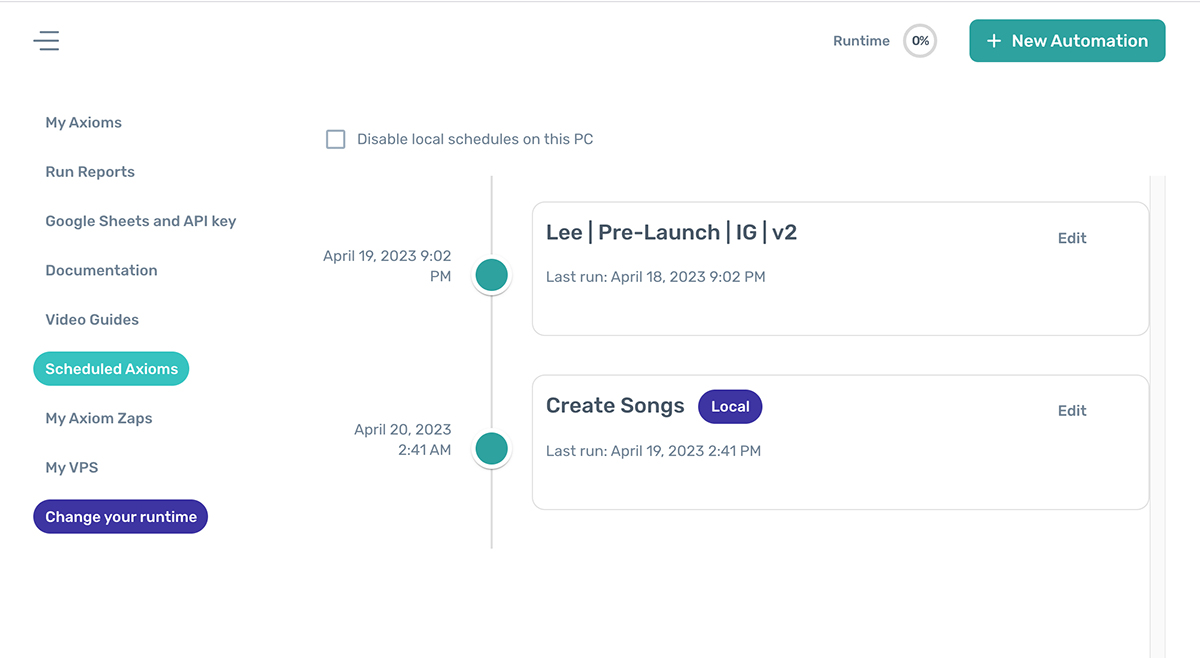Click the Local badge on Create Songs
This screenshot has width=1200, height=658.
pos(730,407)
